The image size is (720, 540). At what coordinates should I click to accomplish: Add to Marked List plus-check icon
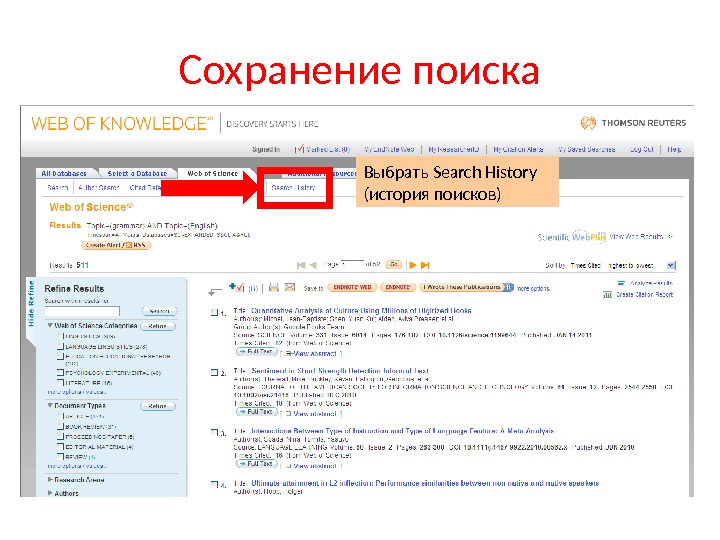pos(236,287)
